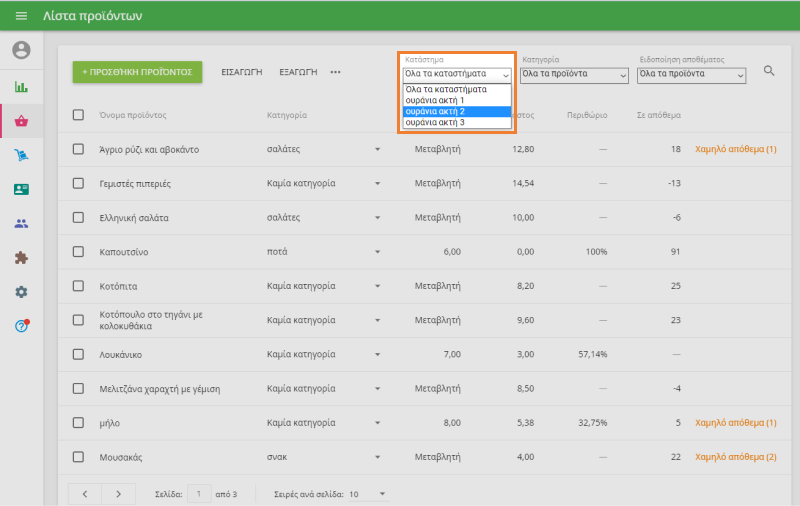
Task: Open the settings gear icon
Action: (21, 291)
